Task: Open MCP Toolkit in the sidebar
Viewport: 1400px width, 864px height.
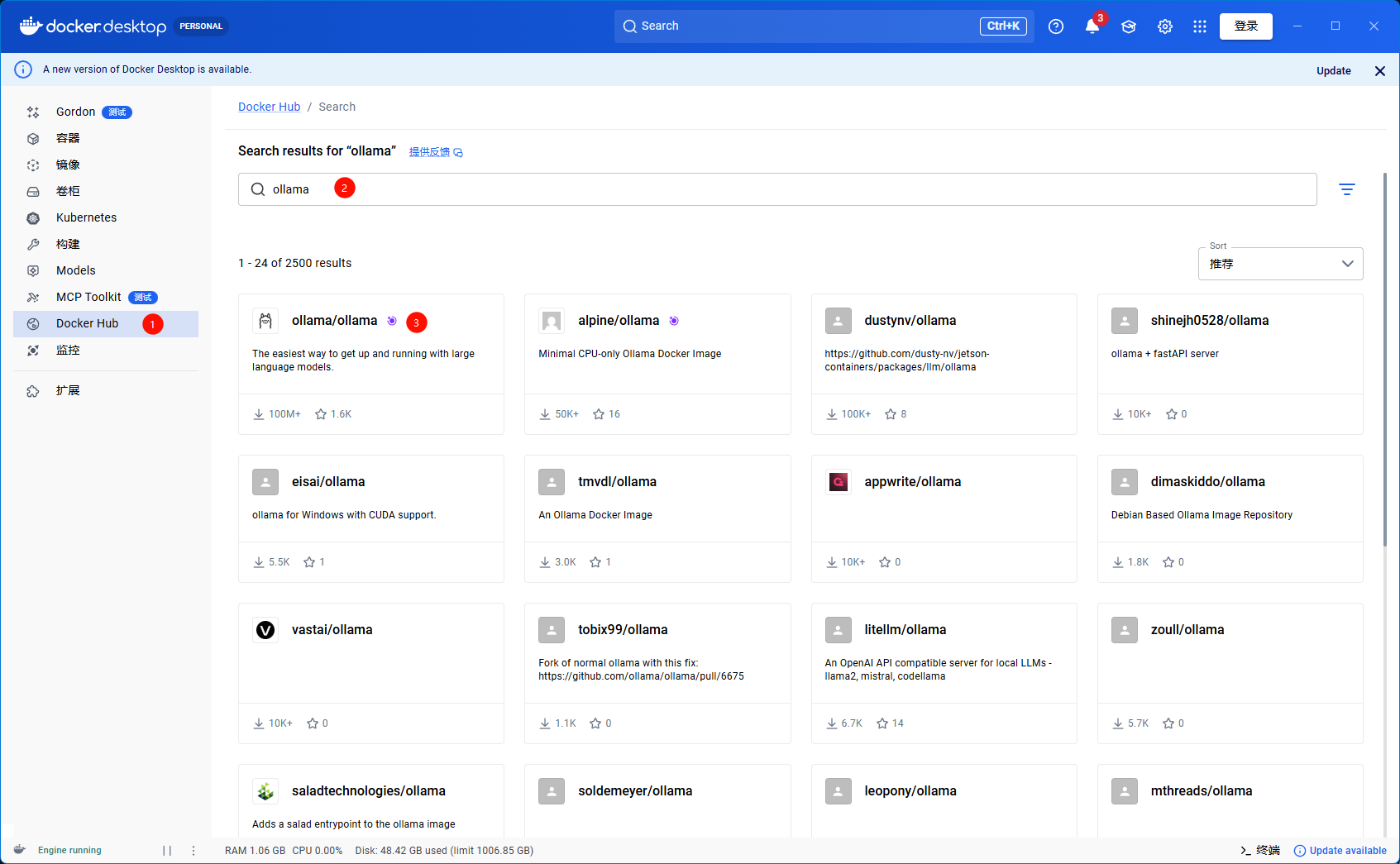Action: pos(106,298)
